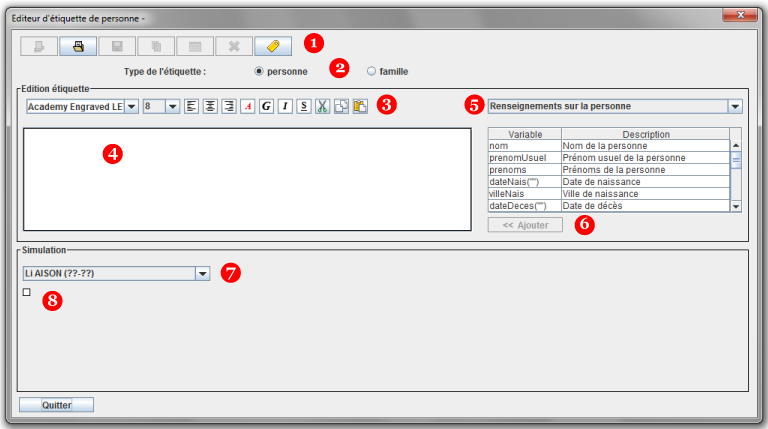Align text right in label editor
768x429 pixels.
click(x=229, y=106)
